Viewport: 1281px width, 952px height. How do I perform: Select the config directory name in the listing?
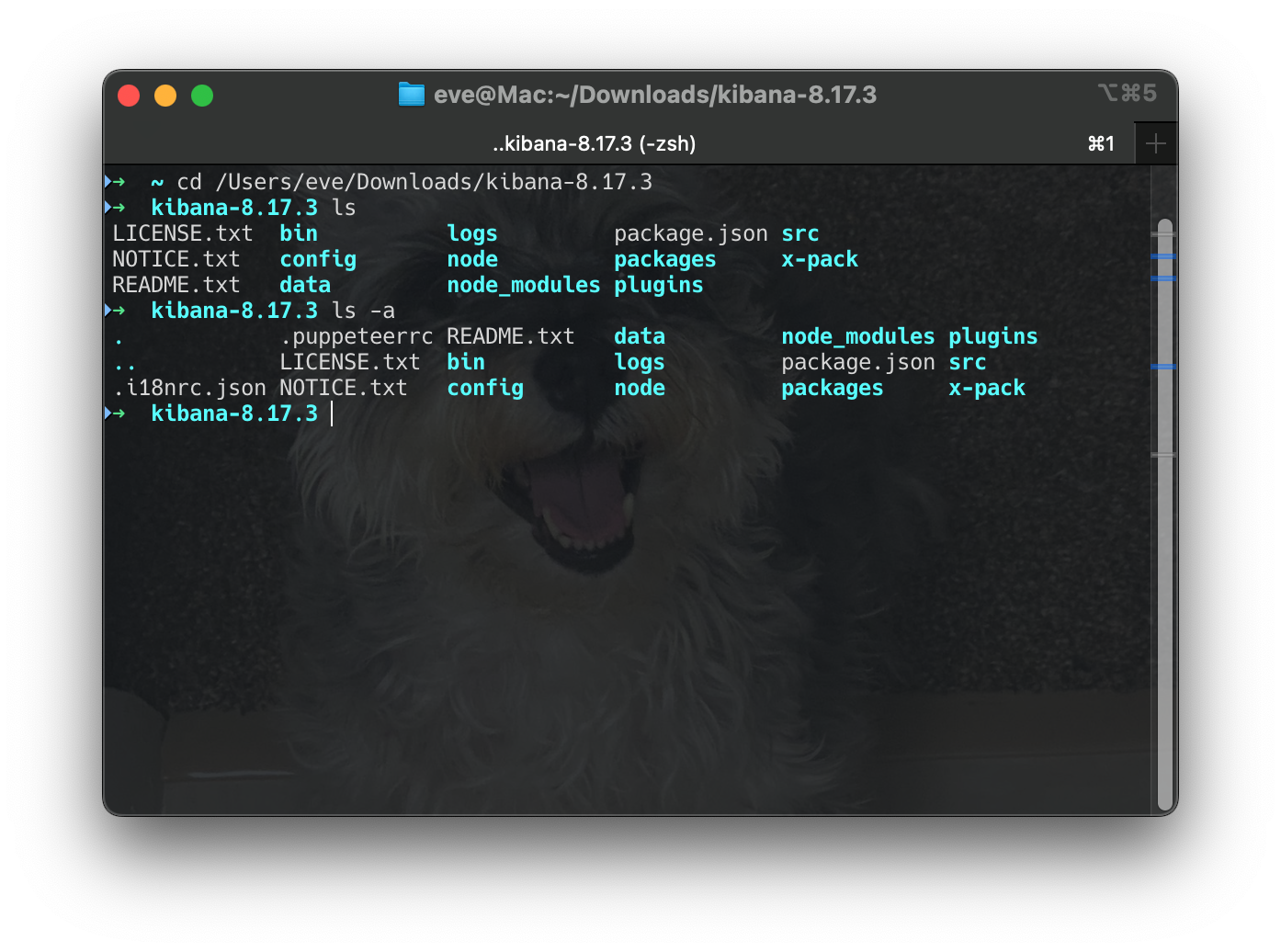318,259
